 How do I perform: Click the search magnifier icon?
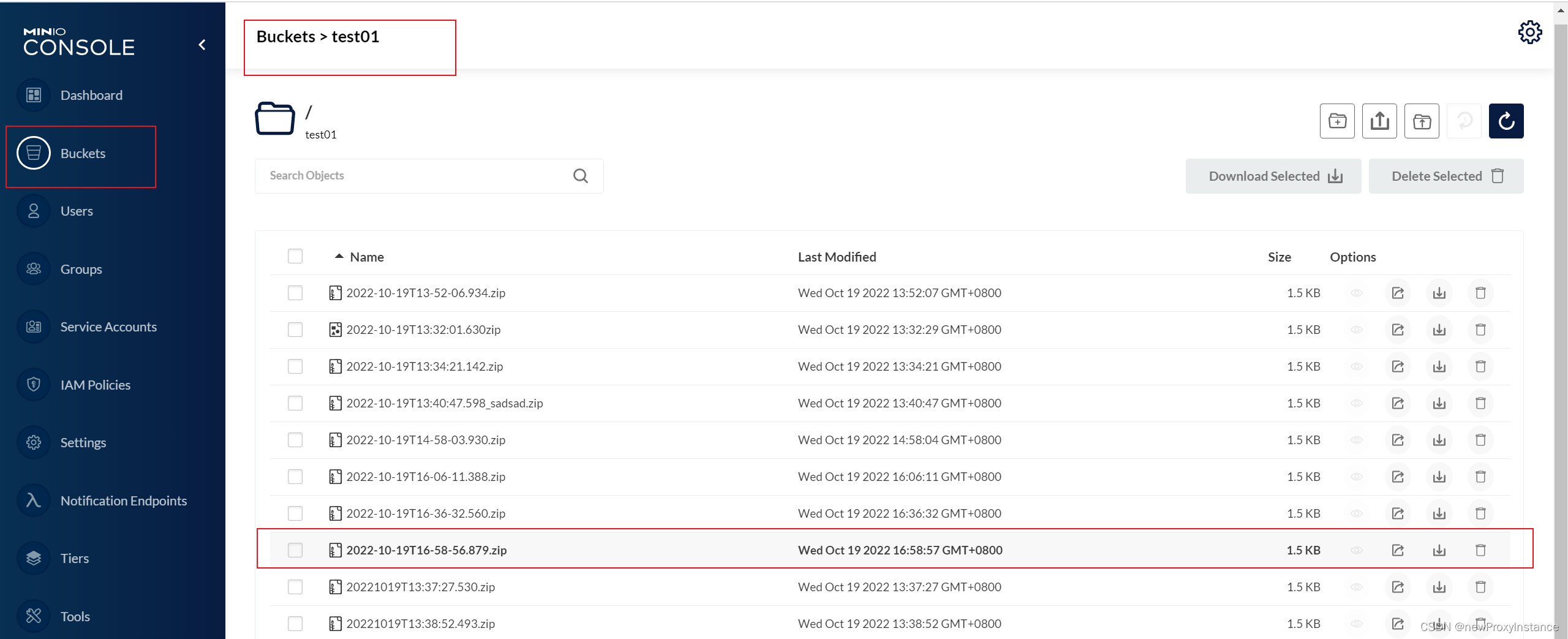tap(581, 176)
